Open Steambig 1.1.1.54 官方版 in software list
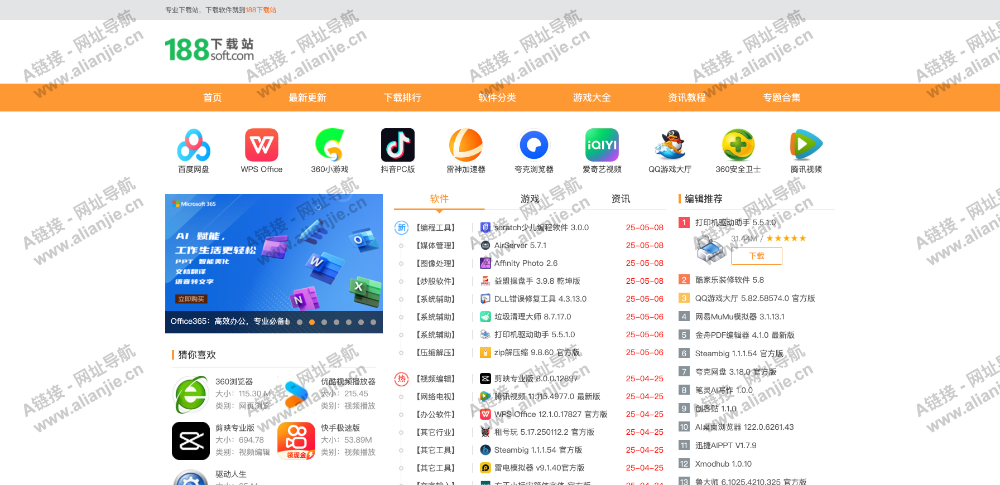This screenshot has width=1000, height=485. click(x=538, y=450)
